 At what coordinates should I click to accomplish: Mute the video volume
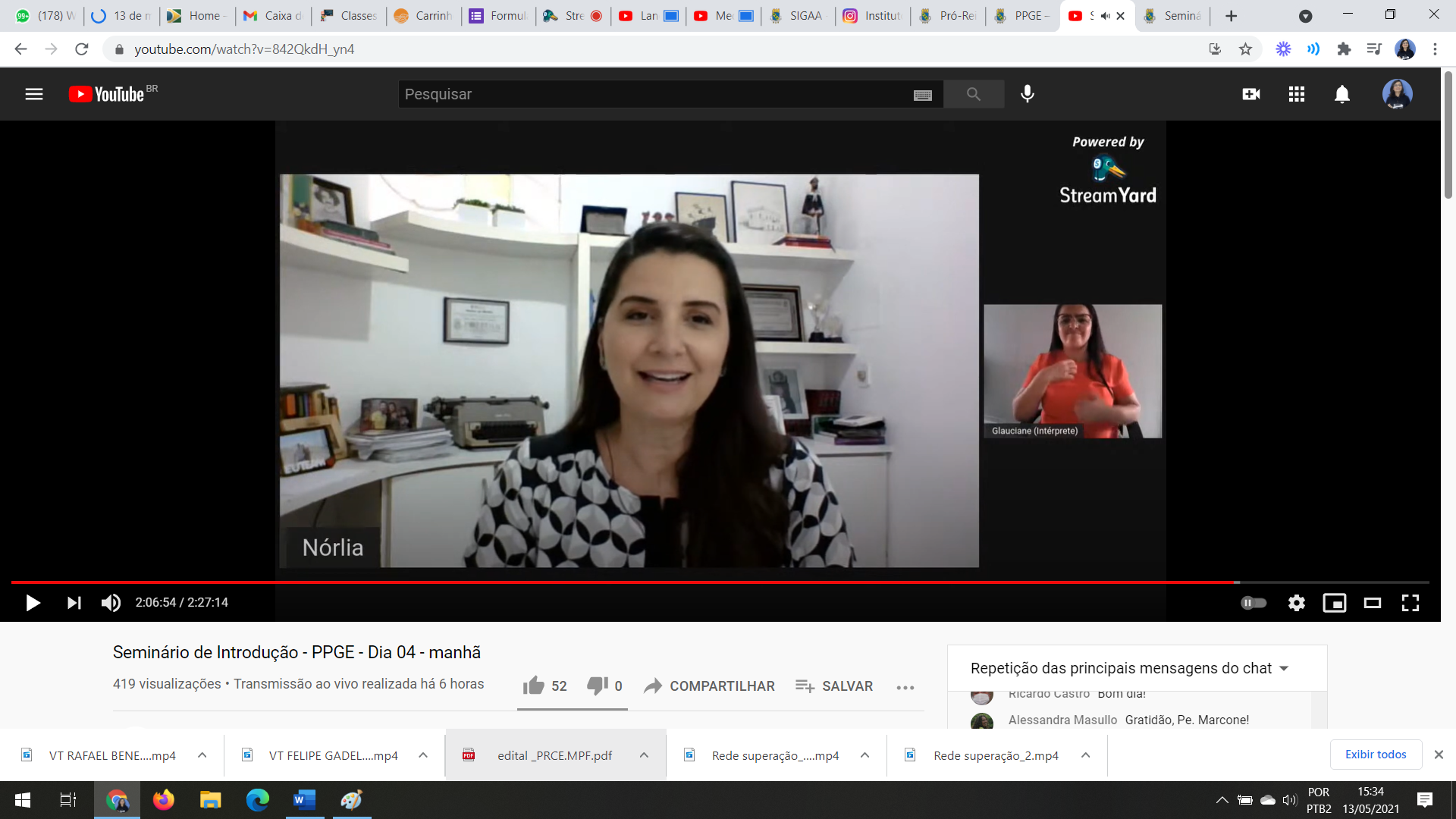coord(111,603)
